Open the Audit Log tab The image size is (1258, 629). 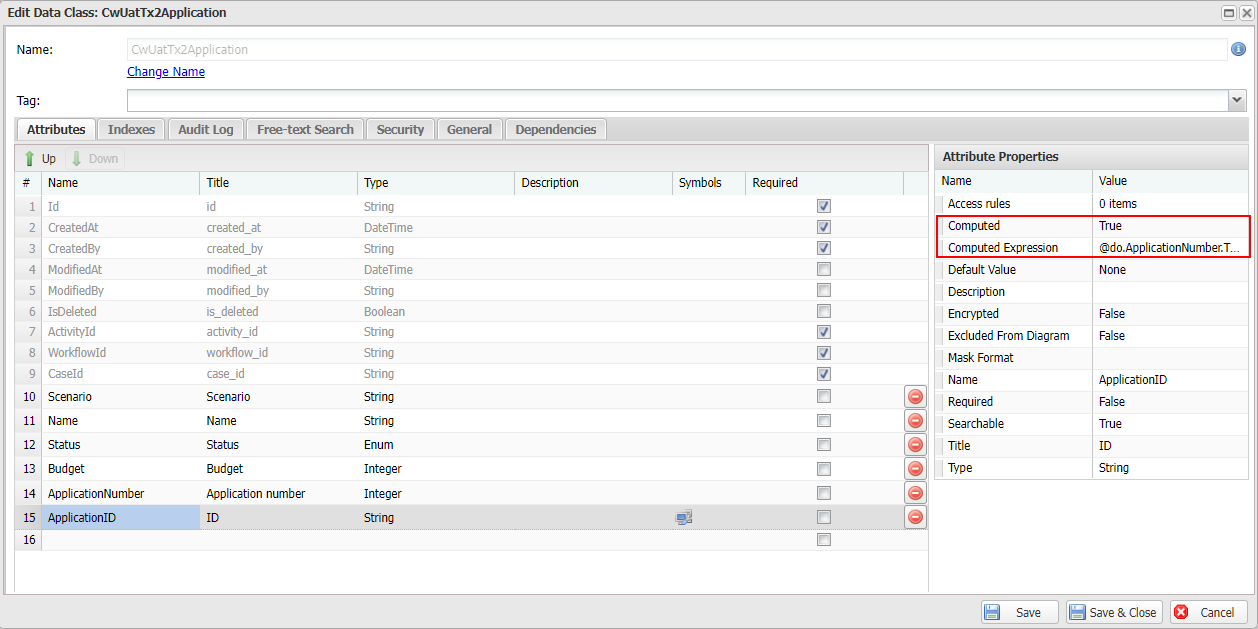click(205, 130)
